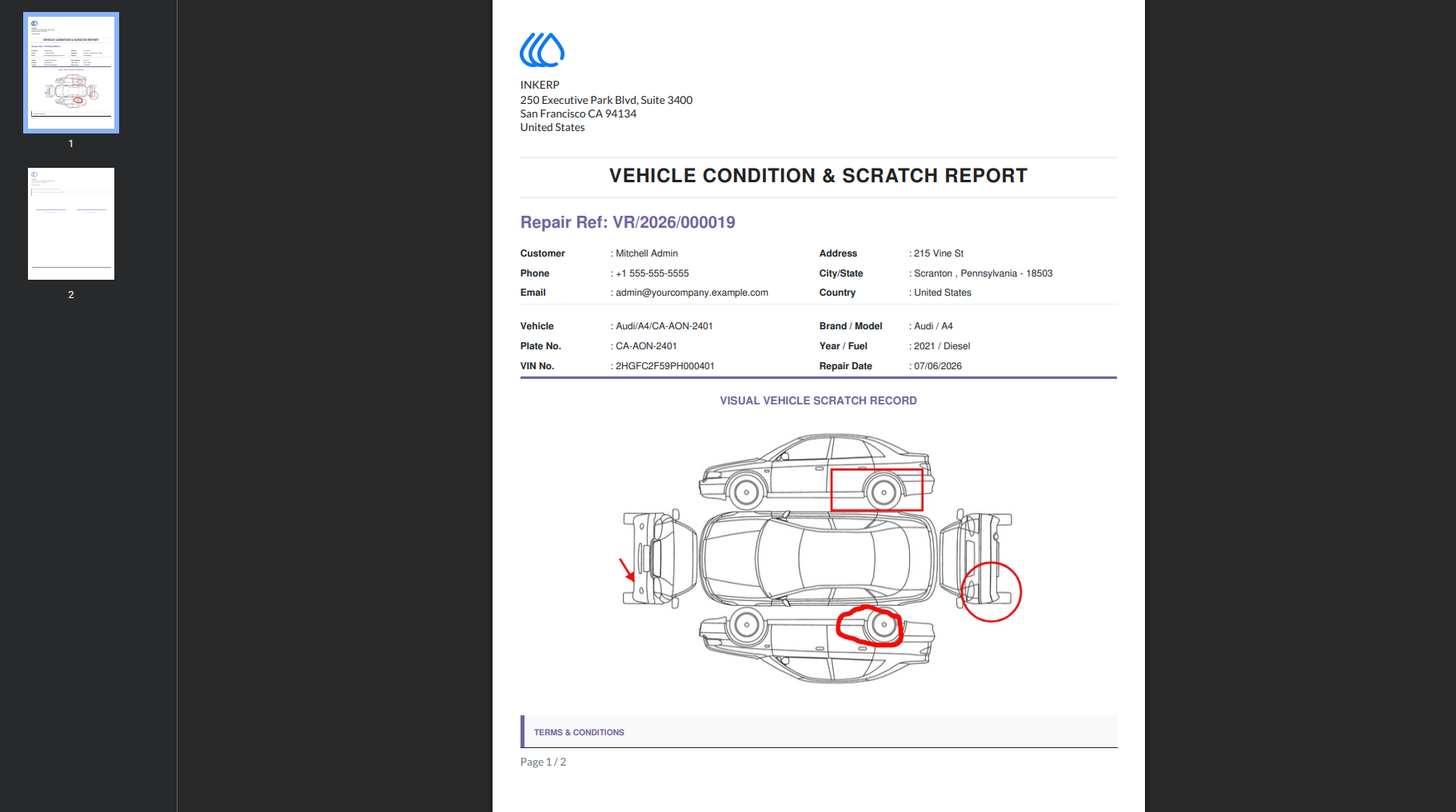Select vehicle value Audi/A4/CA-AON-2401
Image resolution: width=1456 pixels, height=812 pixels.
[664, 326]
